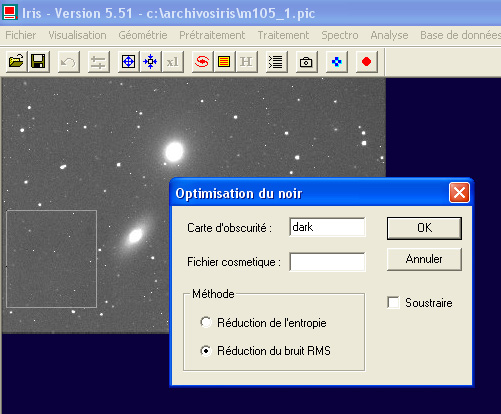Image resolution: width=501 pixels, height=414 pixels.
Task: Click the red circular arrows icon
Action: pyautogui.click(x=203, y=62)
